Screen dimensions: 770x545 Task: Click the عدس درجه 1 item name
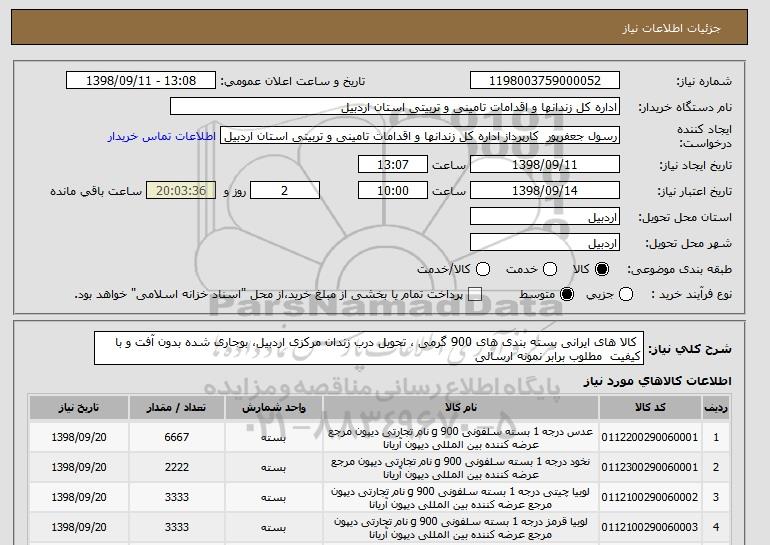point(461,438)
